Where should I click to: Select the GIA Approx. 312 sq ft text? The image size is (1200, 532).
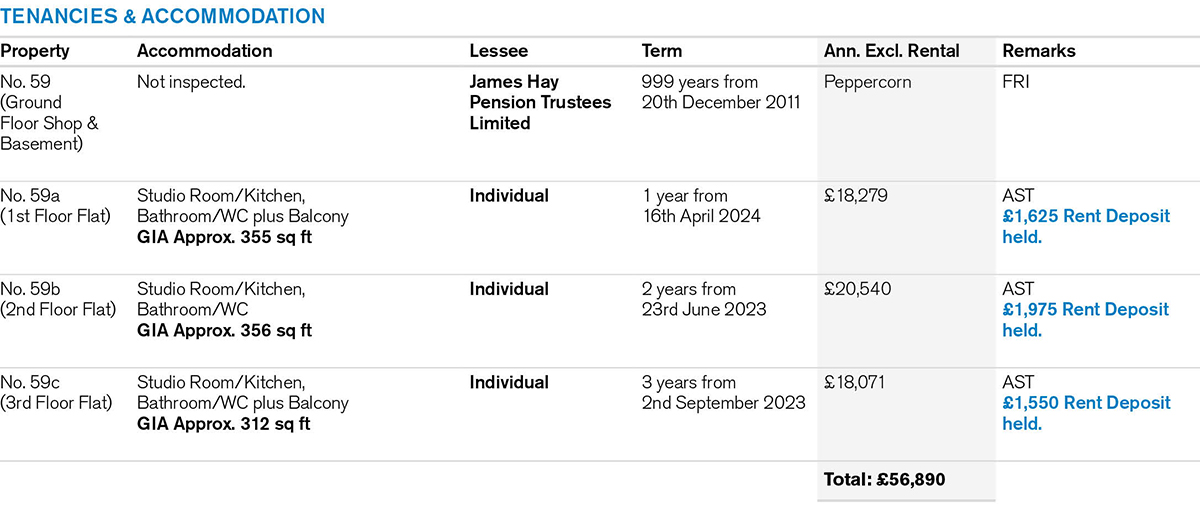tap(223, 424)
